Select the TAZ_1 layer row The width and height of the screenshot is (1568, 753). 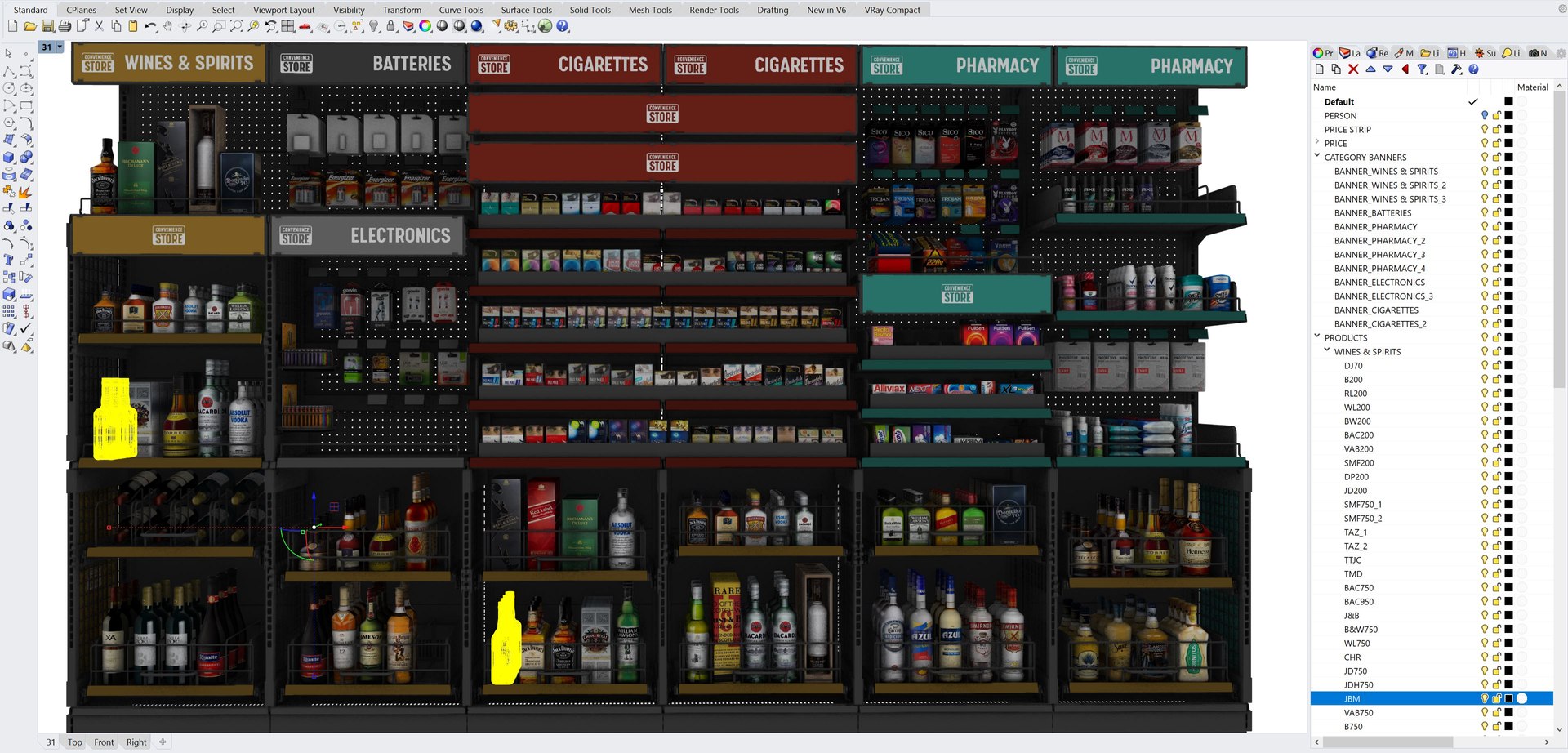(1432, 532)
